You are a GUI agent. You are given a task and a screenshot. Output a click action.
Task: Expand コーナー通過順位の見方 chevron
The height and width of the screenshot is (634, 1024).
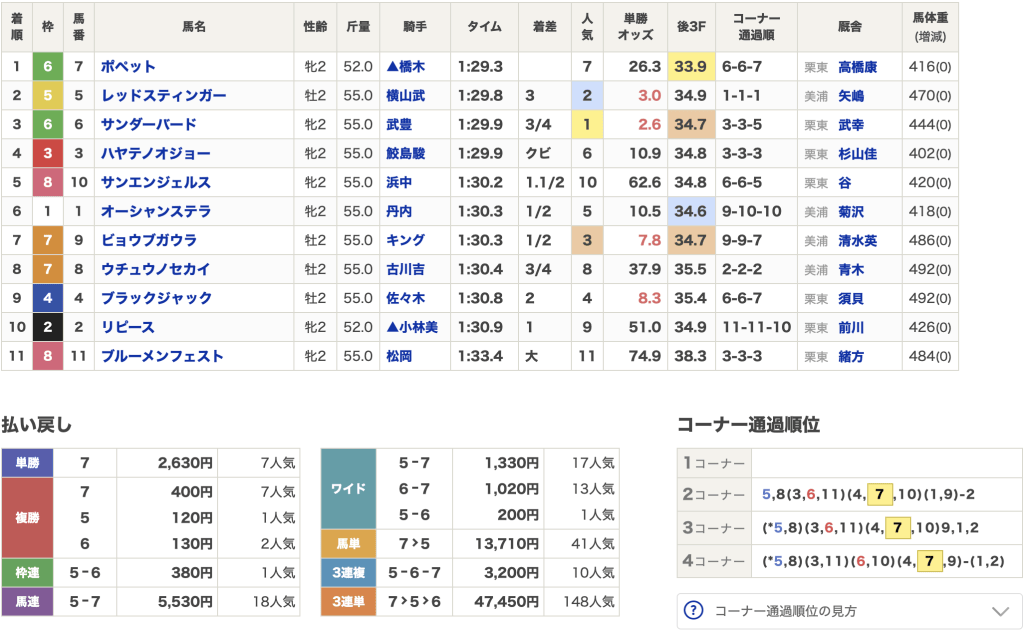pyautogui.click(x=1000, y=611)
